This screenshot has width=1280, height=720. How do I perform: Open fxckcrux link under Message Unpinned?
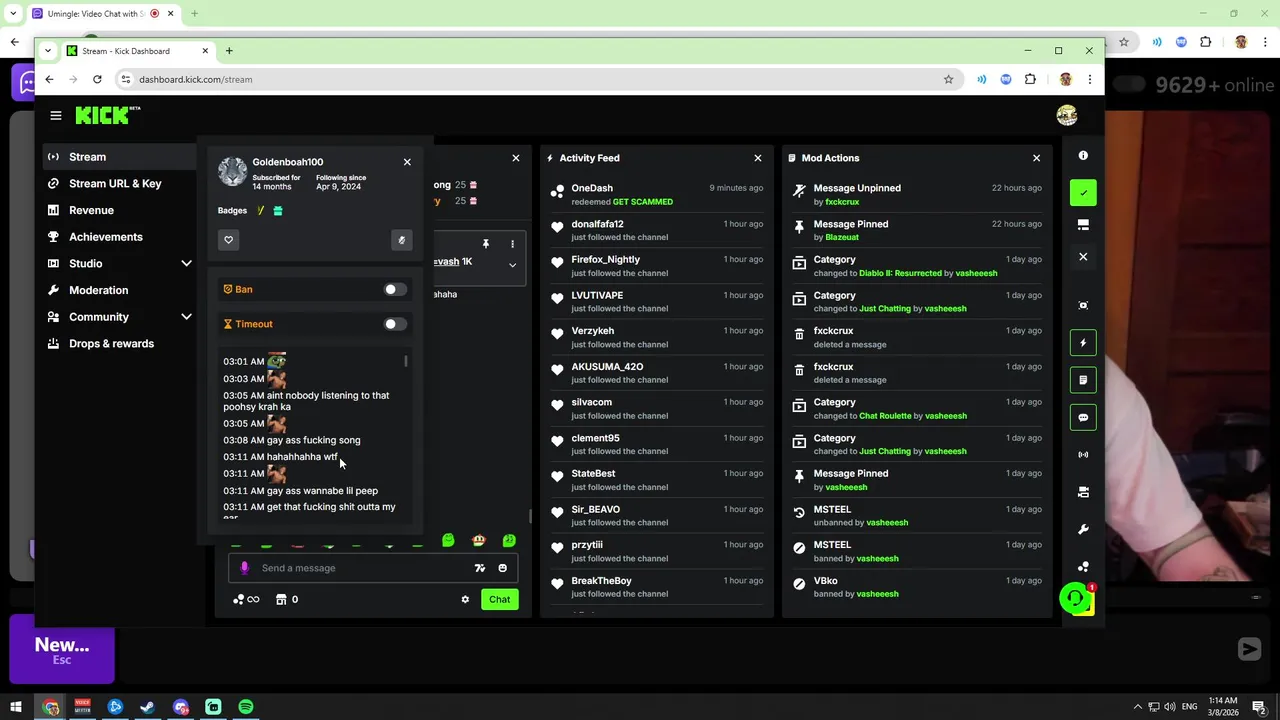842,202
